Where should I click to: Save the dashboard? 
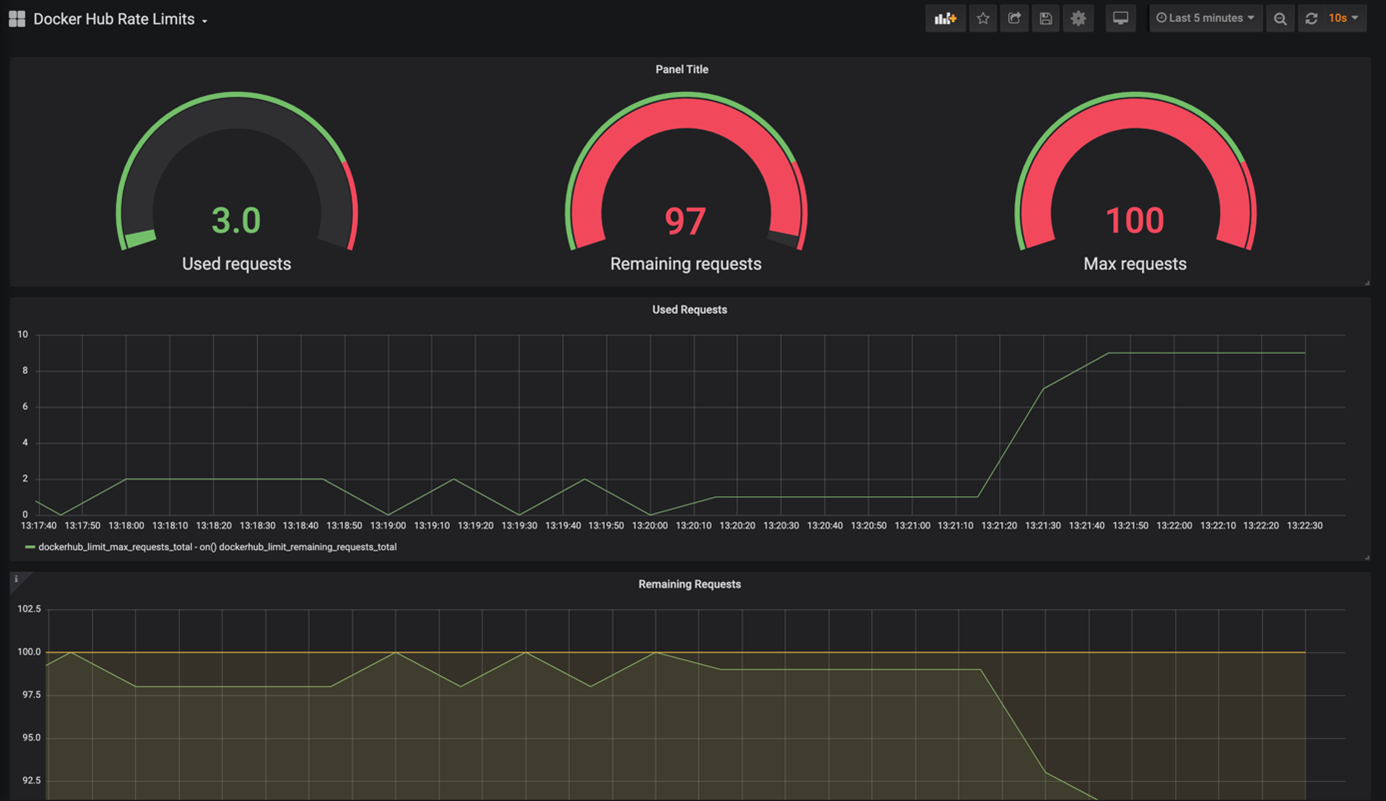(x=1046, y=18)
